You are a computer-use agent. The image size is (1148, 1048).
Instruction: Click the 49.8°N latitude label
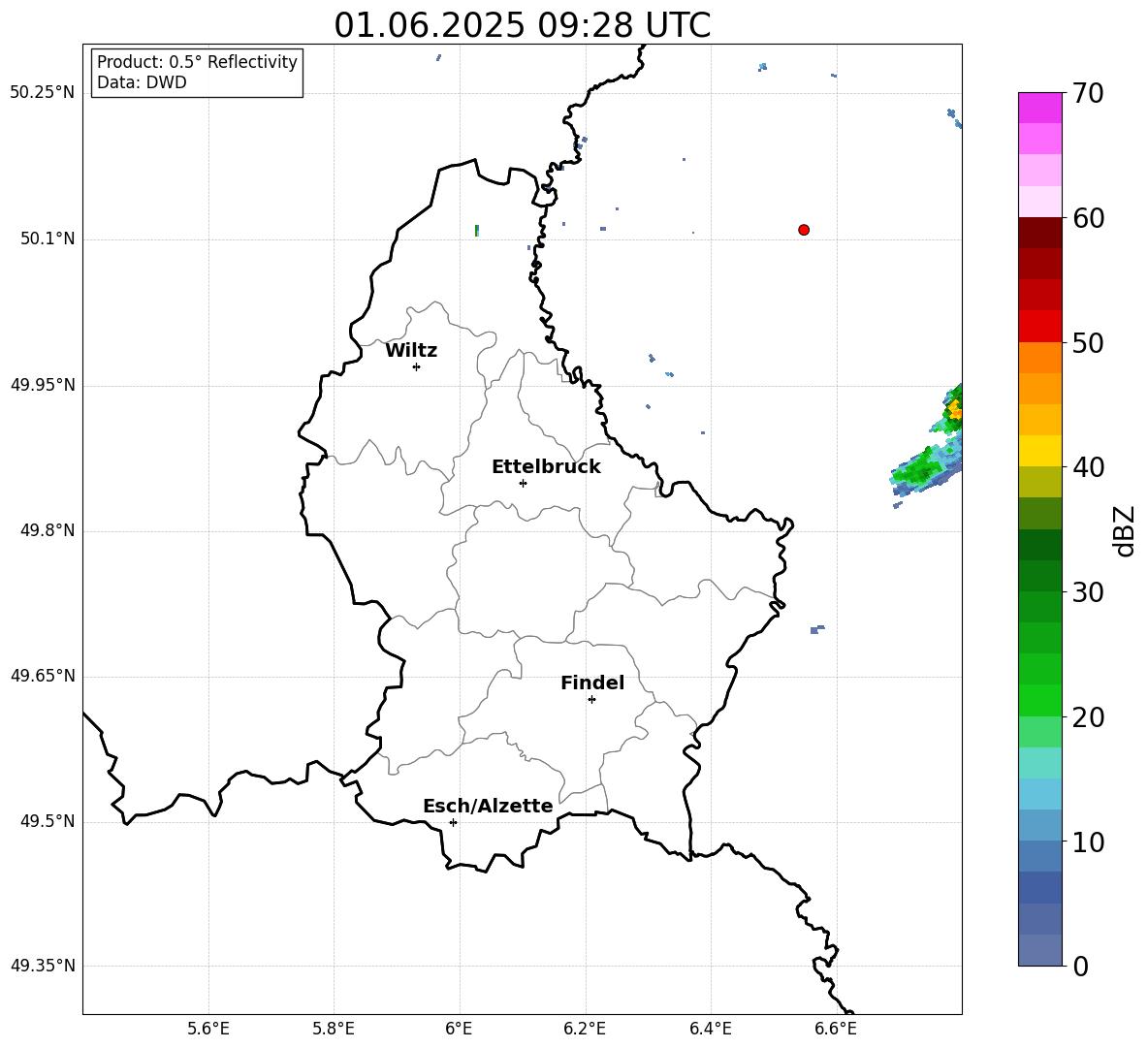pos(48,530)
